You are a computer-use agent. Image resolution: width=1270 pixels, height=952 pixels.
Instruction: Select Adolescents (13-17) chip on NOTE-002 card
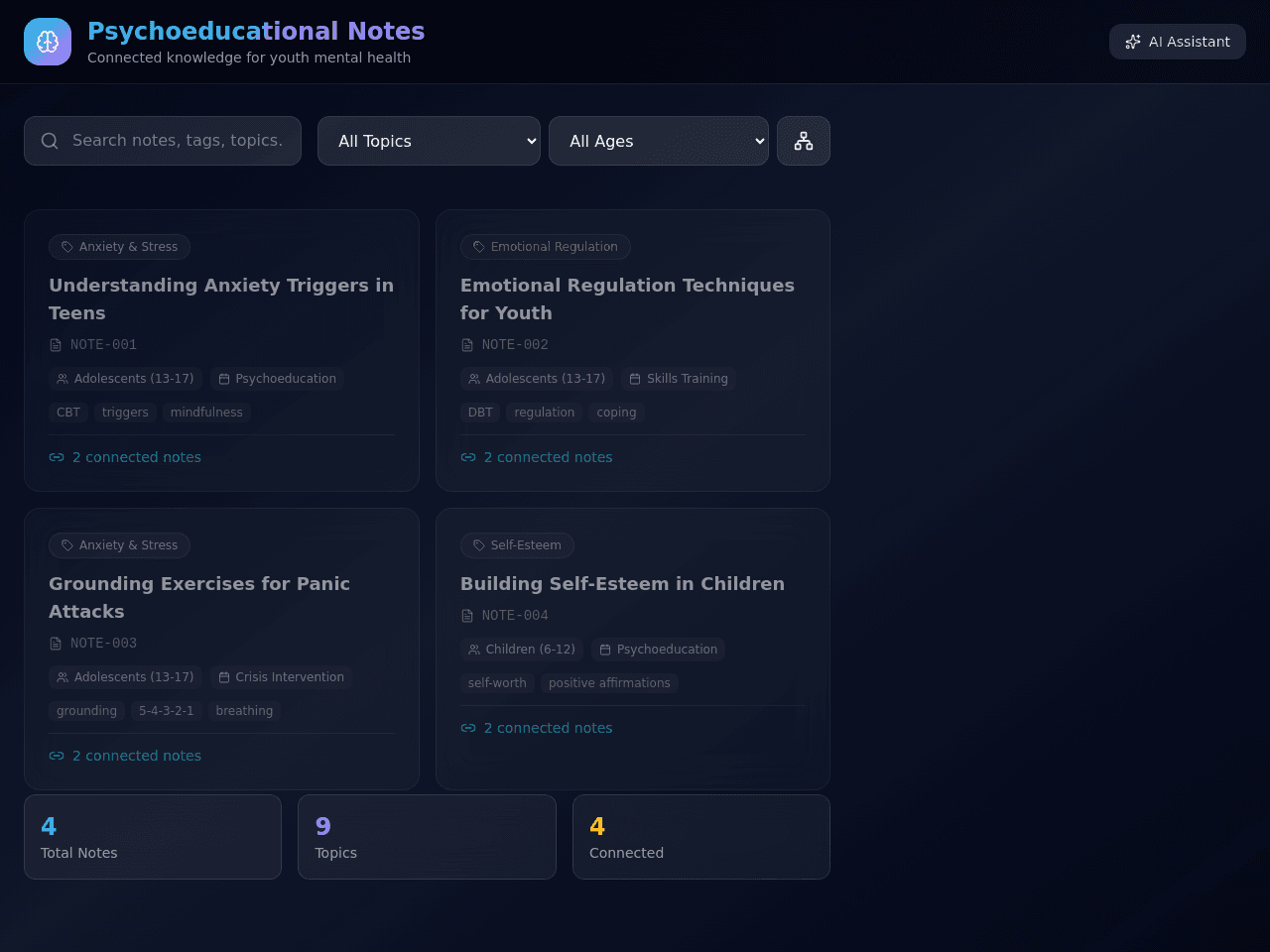(537, 379)
